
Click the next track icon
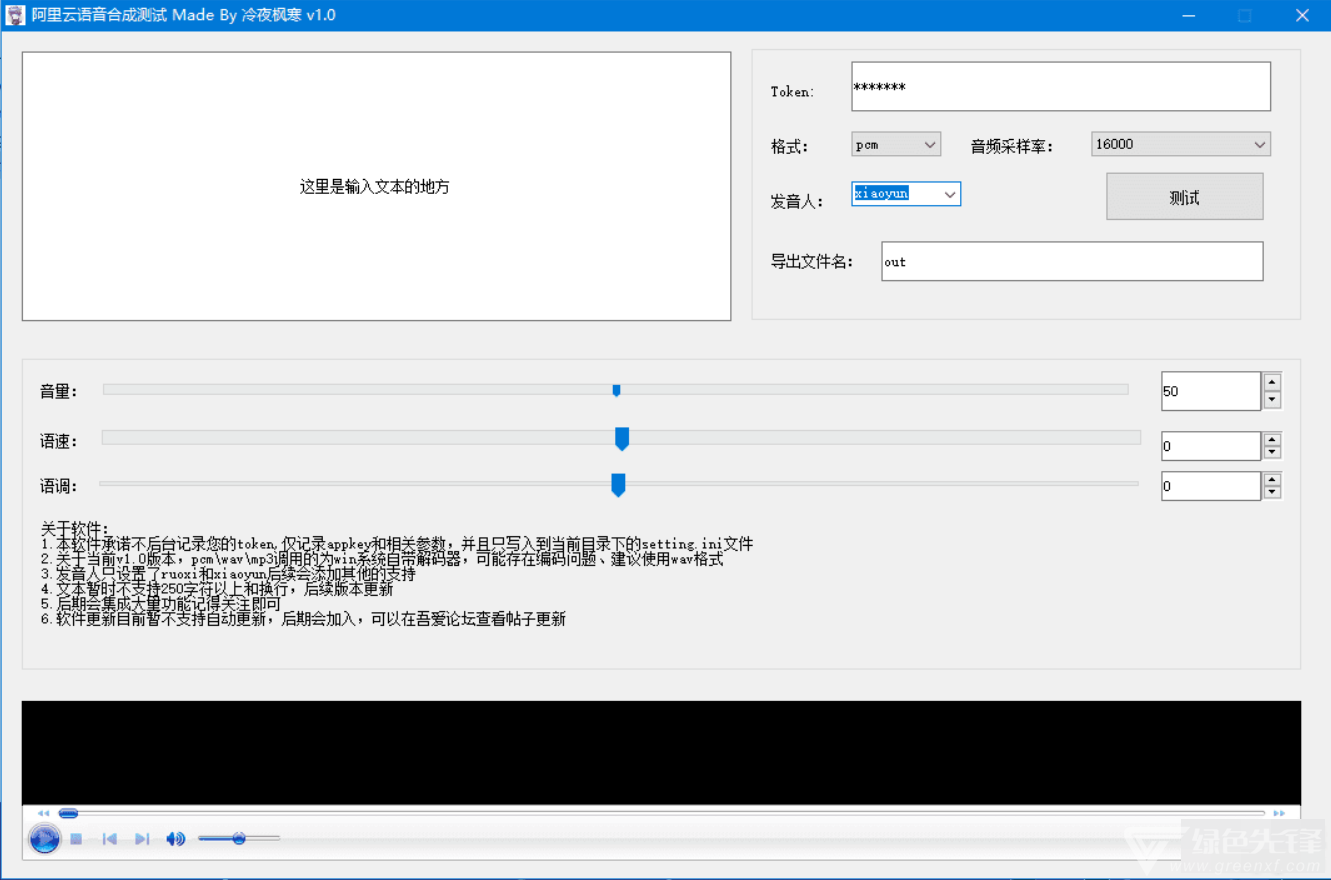click(x=142, y=839)
